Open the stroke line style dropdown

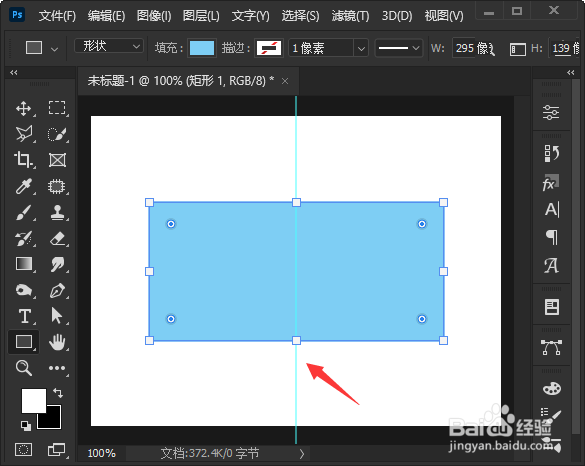tap(399, 48)
